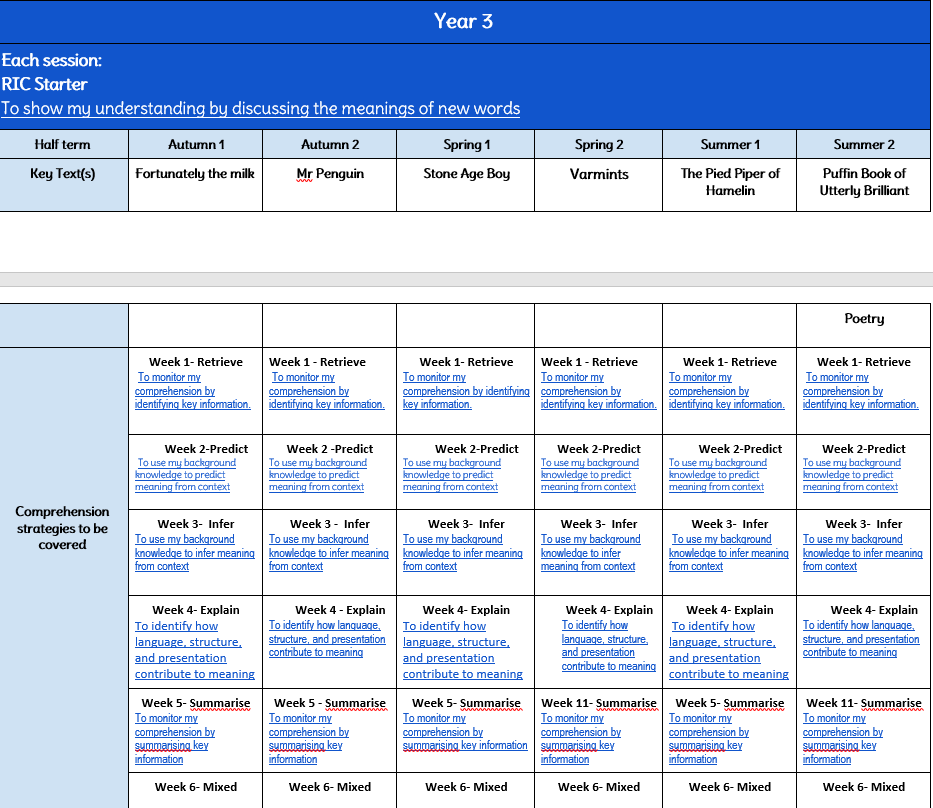Select the 'Stone Age Boy' cell
The height and width of the screenshot is (808, 933).
point(466,174)
